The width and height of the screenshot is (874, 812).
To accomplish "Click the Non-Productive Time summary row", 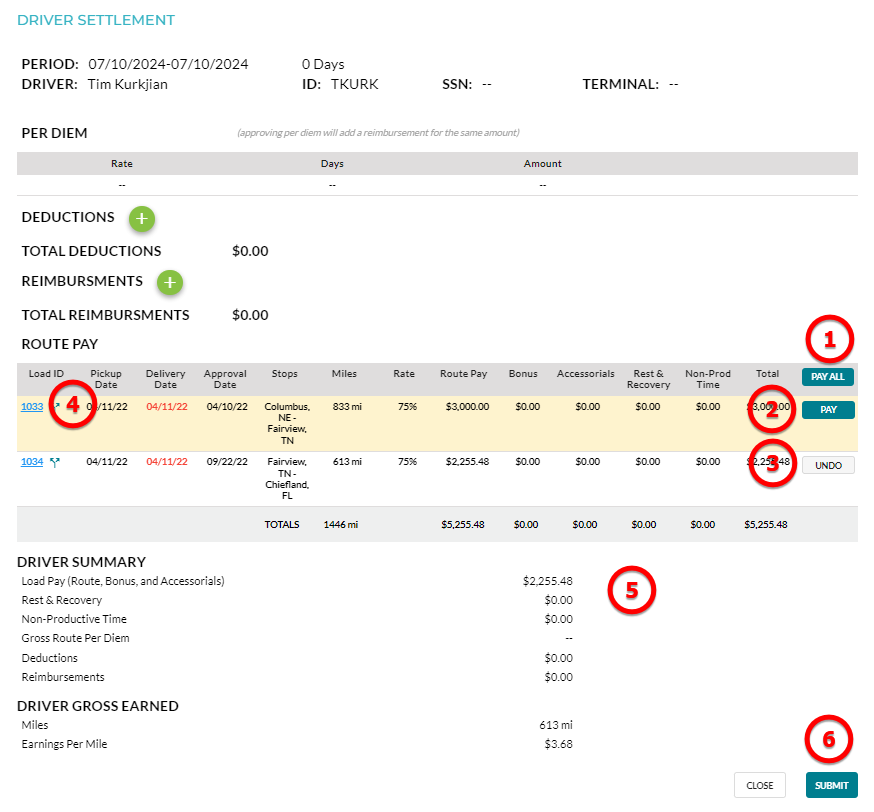I will click(297, 619).
